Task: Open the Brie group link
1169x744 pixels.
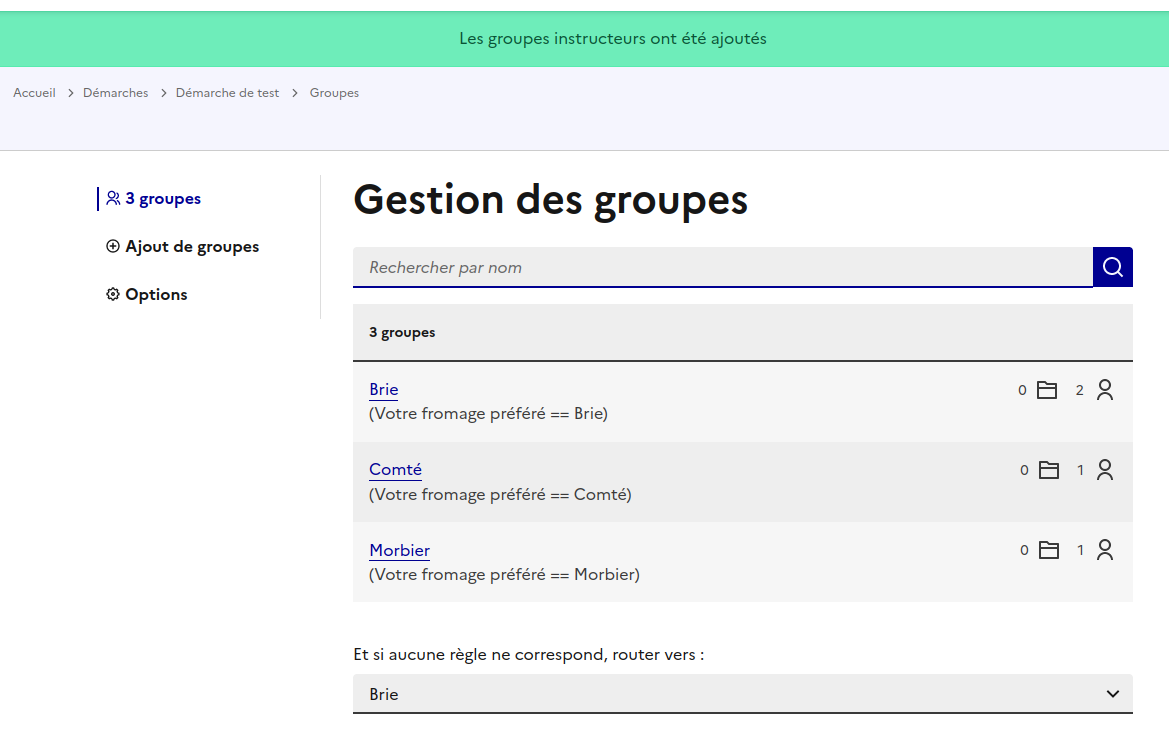Action: pos(383,389)
